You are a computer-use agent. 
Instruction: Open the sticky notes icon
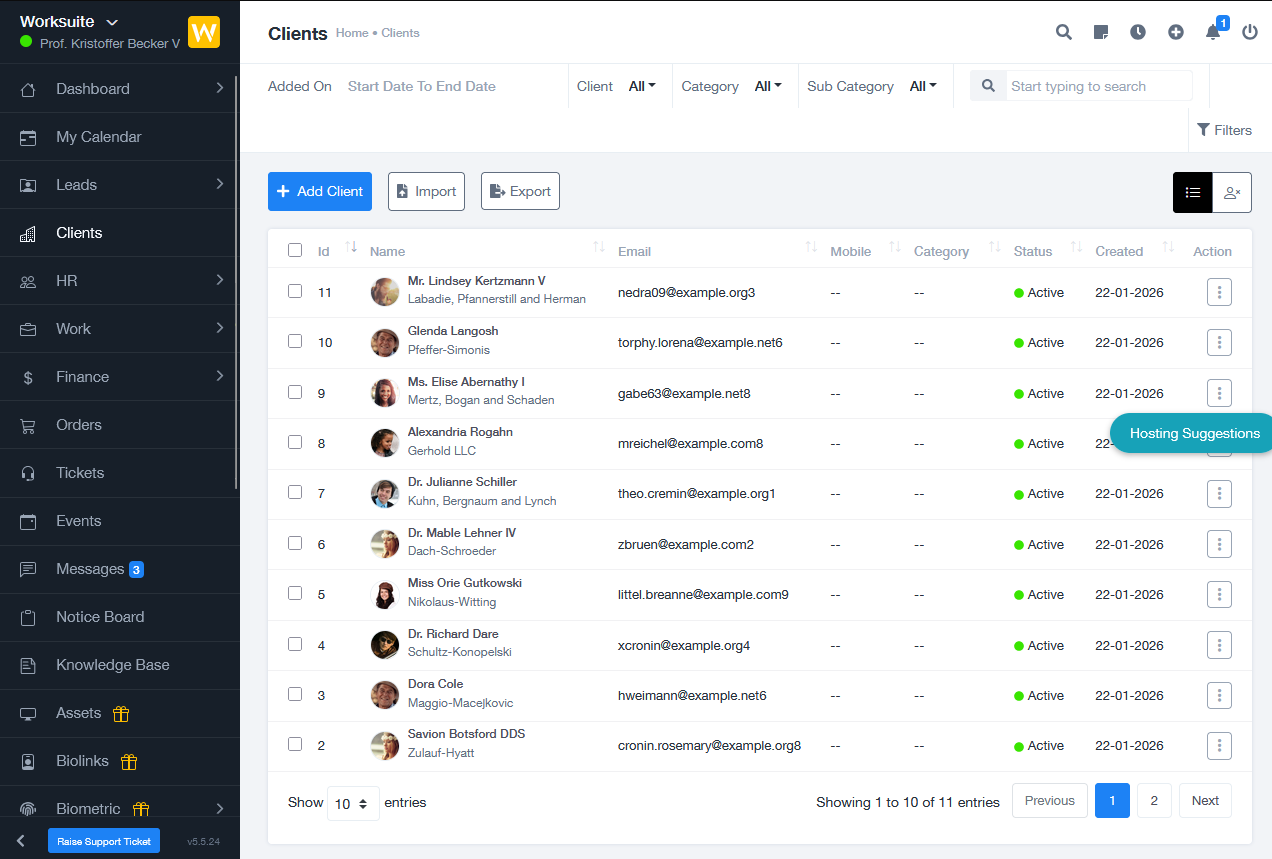(x=1101, y=32)
